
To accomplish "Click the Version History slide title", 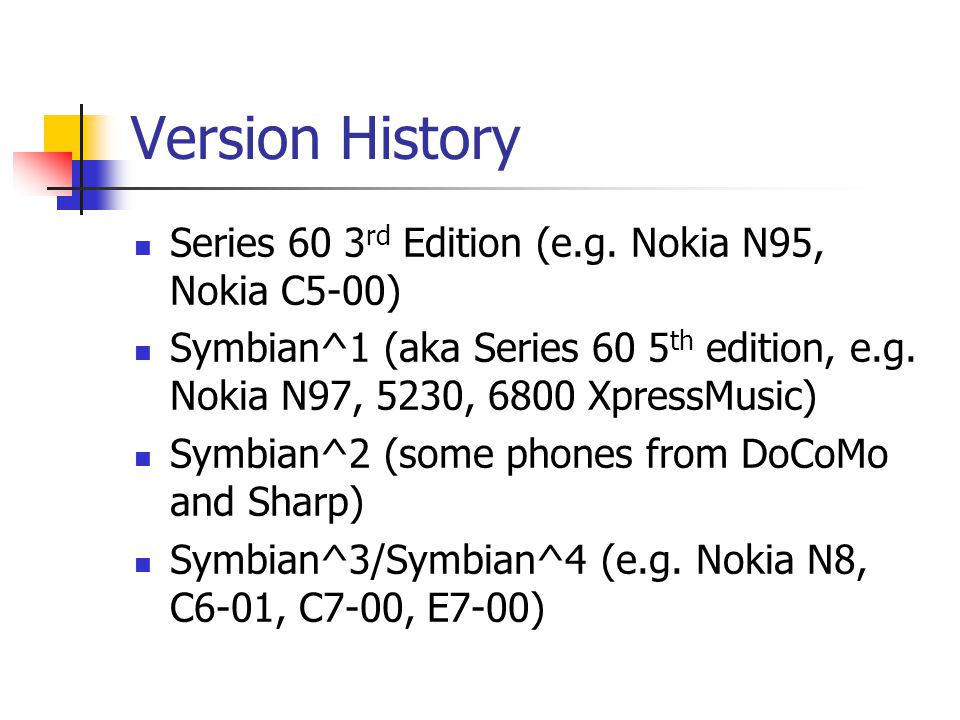I will [325, 141].
